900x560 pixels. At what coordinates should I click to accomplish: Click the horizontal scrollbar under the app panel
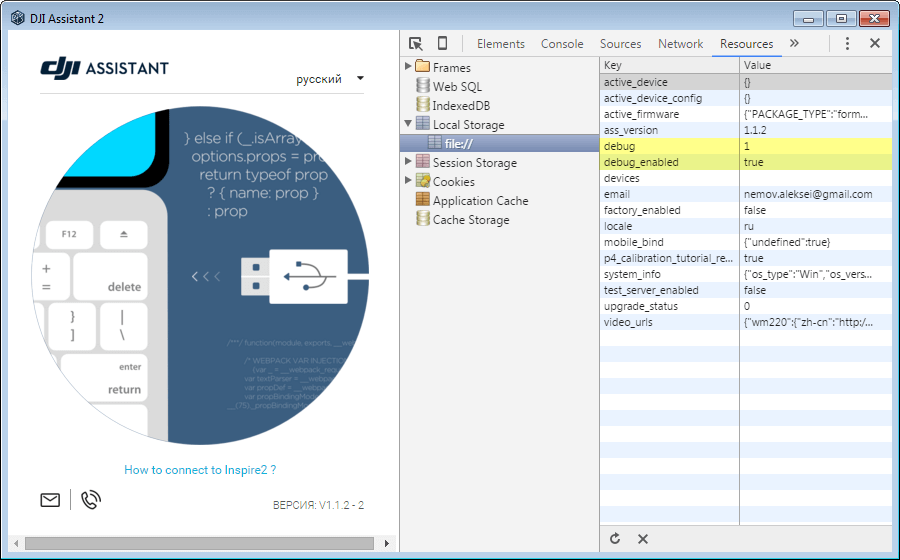coord(200,544)
